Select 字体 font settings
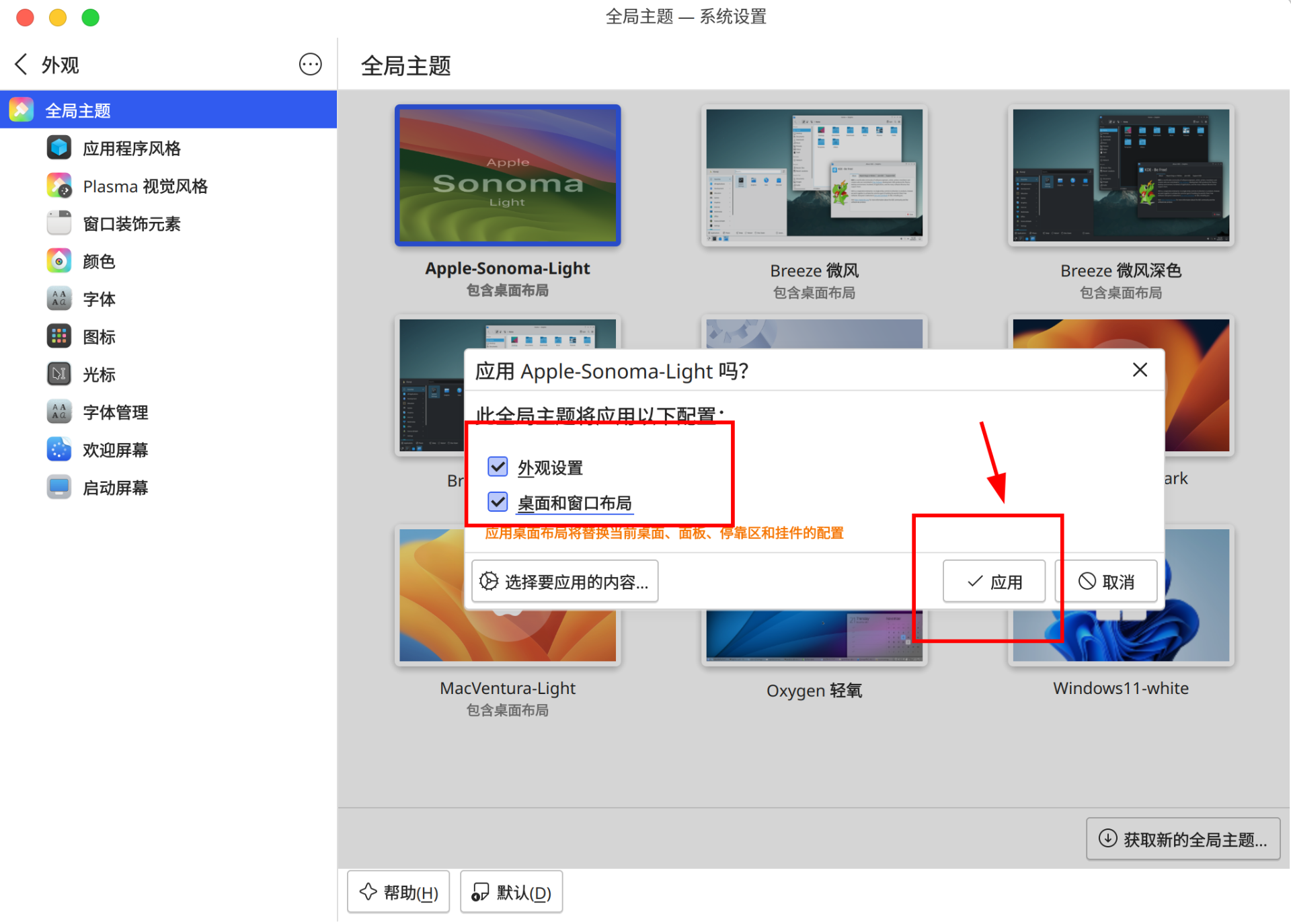 [x=99, y=299]
